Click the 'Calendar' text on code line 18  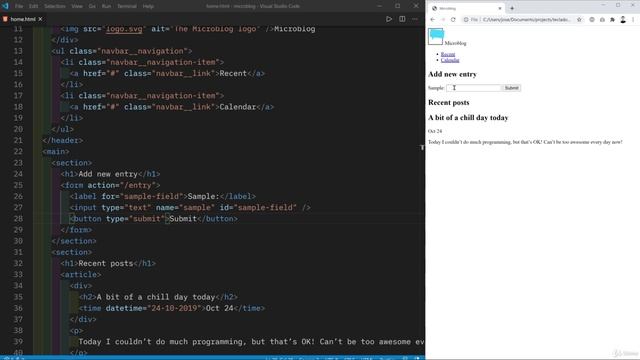[x=238, y=107]
